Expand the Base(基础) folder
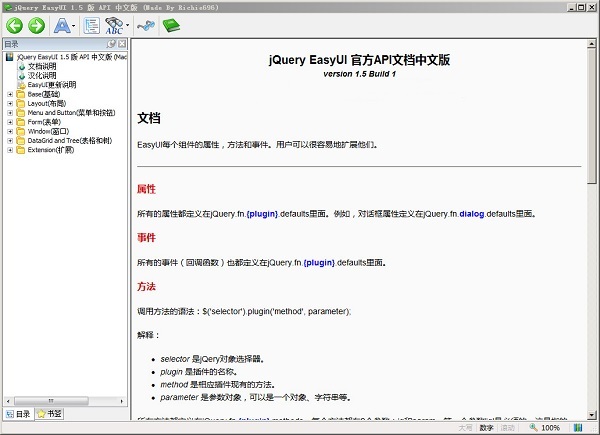The height and width of the screenshot is (435, 600). pos(10,94)
